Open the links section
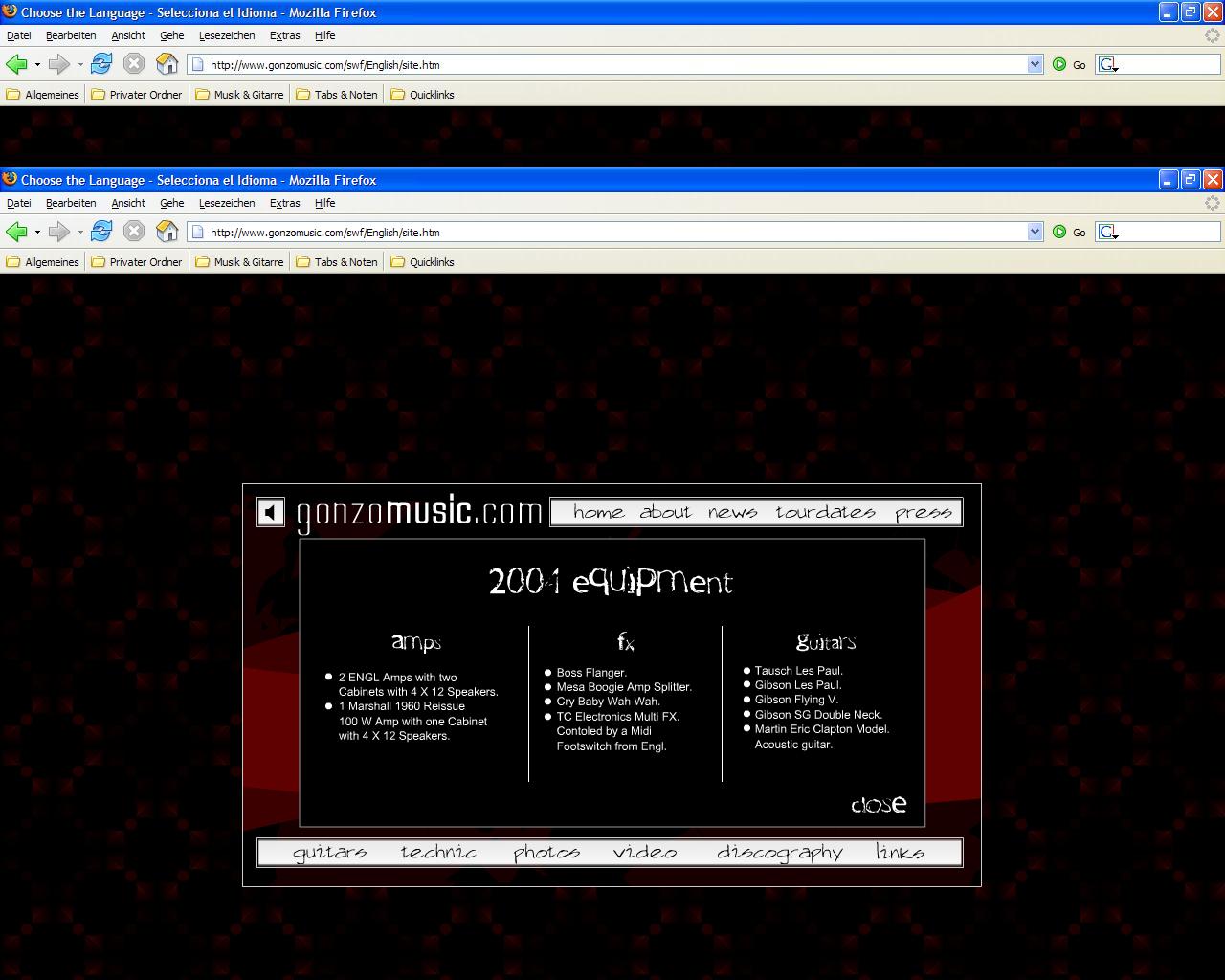The image size is (1225, 980). click(900, 852)
